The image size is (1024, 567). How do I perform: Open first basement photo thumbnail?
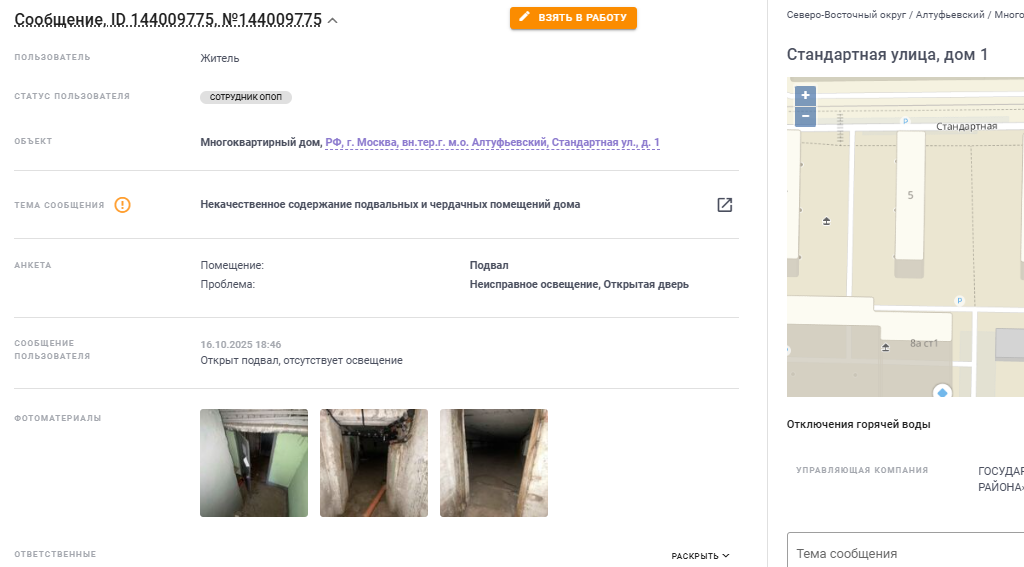(x=254, y=463)
